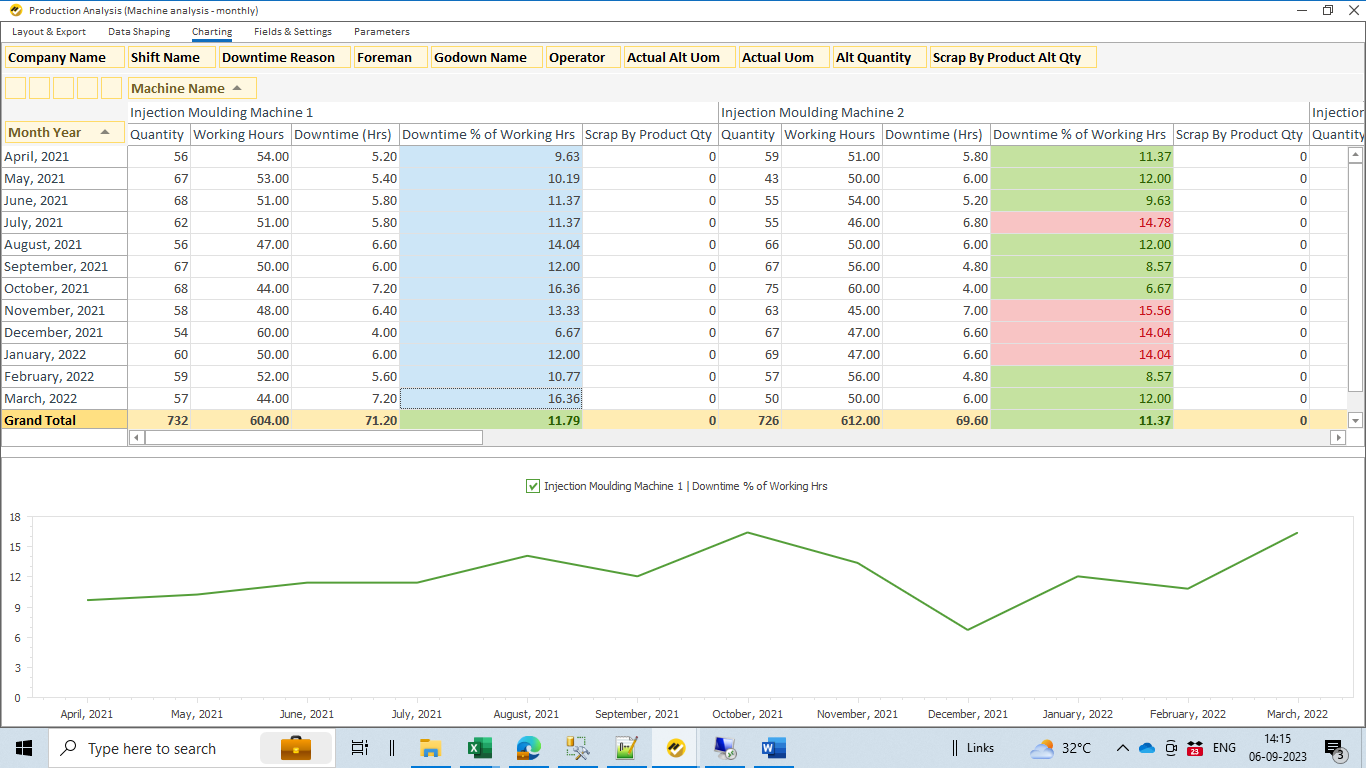Click the horizontal scrollbar right arrow

1337,438
